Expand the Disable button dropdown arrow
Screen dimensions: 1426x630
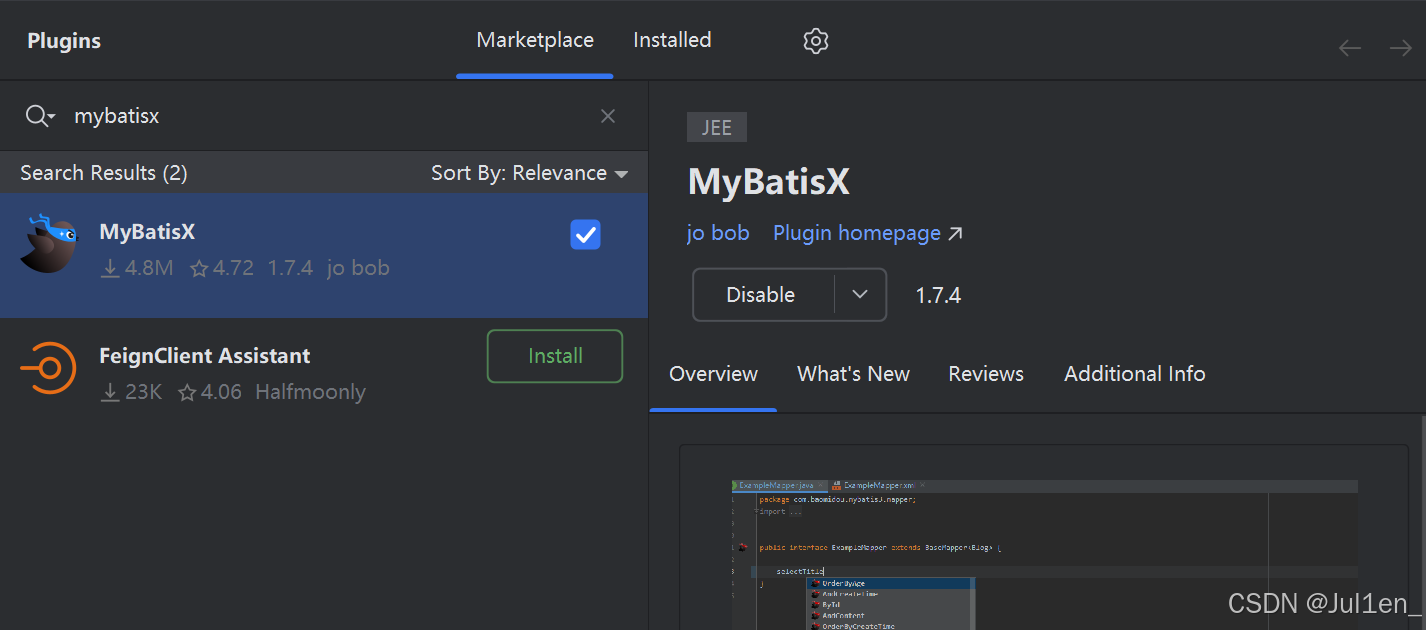click(x=860, y=295)
